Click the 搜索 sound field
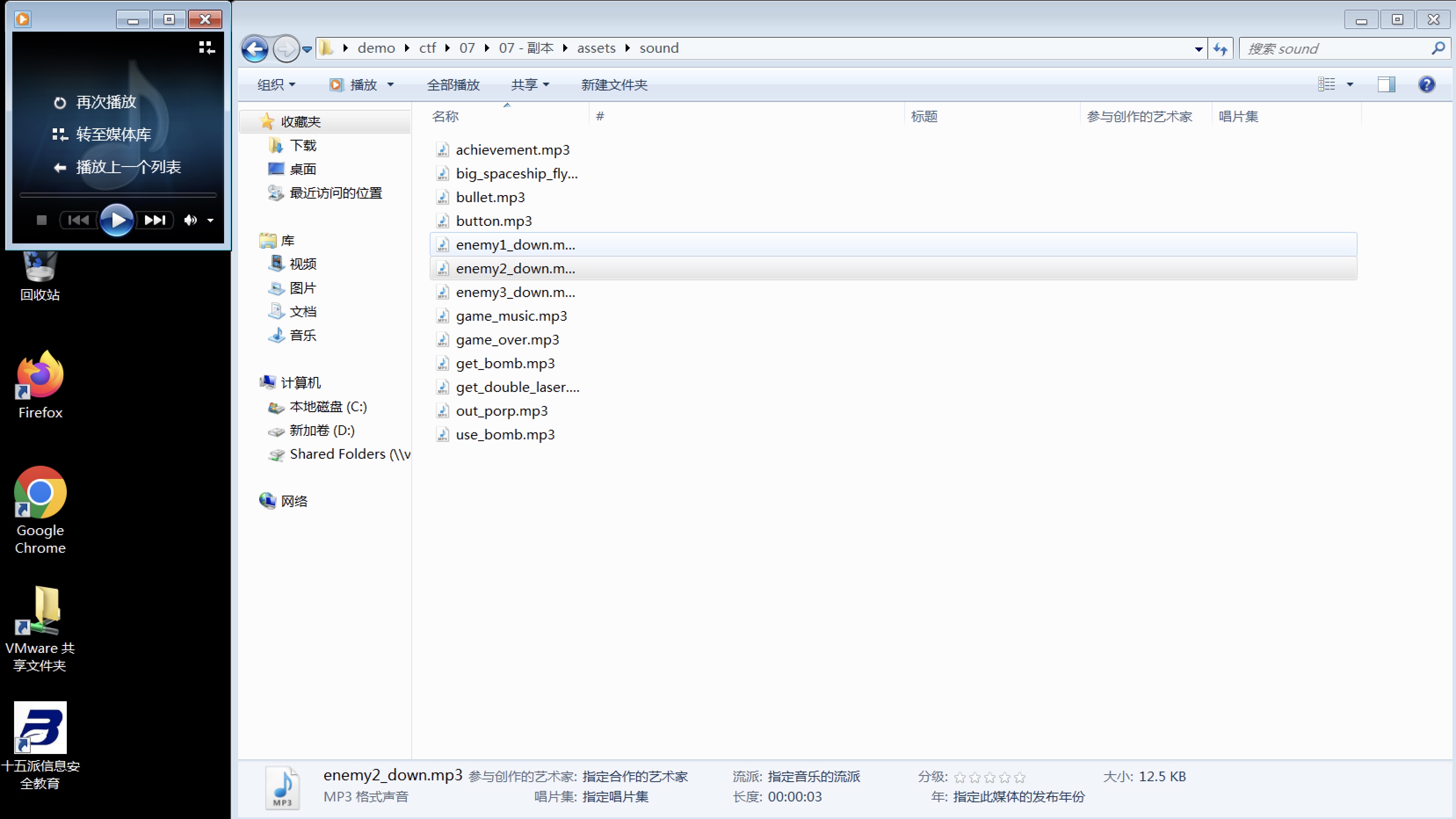This screenshot has height=819, width=1456. click(x=1334, y=49)
